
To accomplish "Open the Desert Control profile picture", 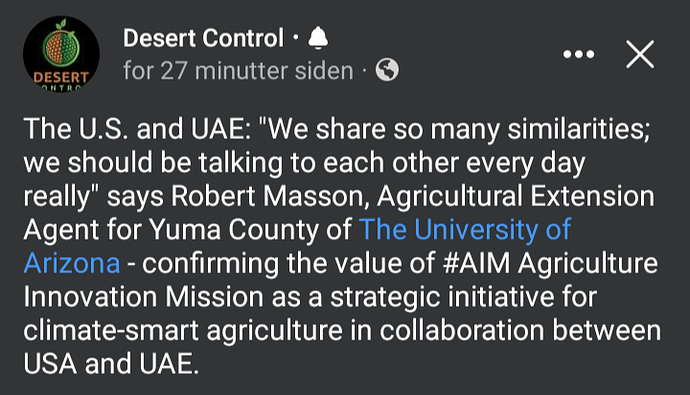I will pos(61,54).
